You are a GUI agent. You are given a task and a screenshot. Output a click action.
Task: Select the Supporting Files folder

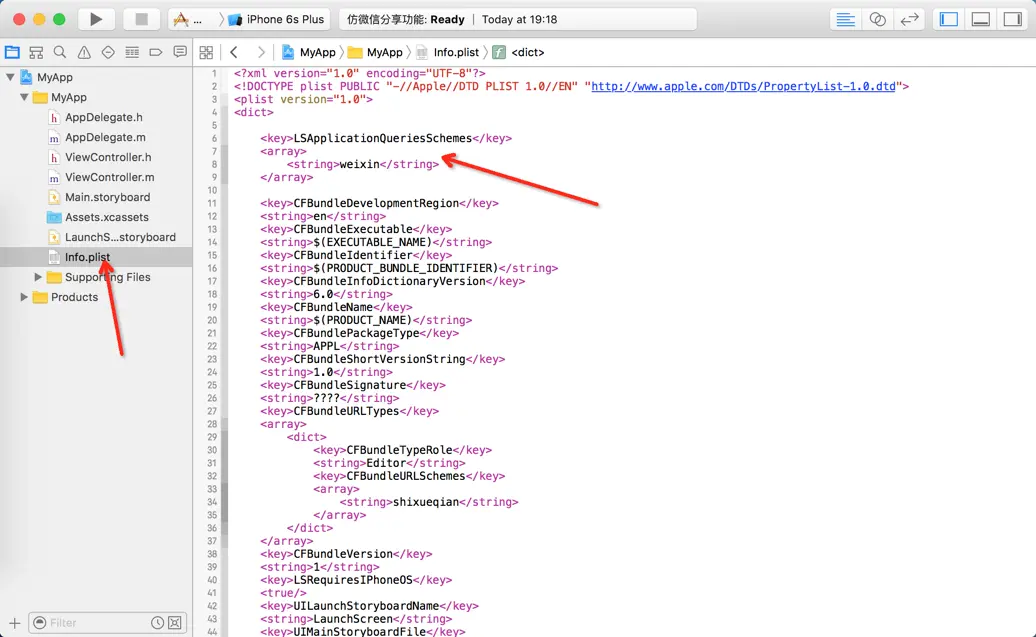(107, 277)
